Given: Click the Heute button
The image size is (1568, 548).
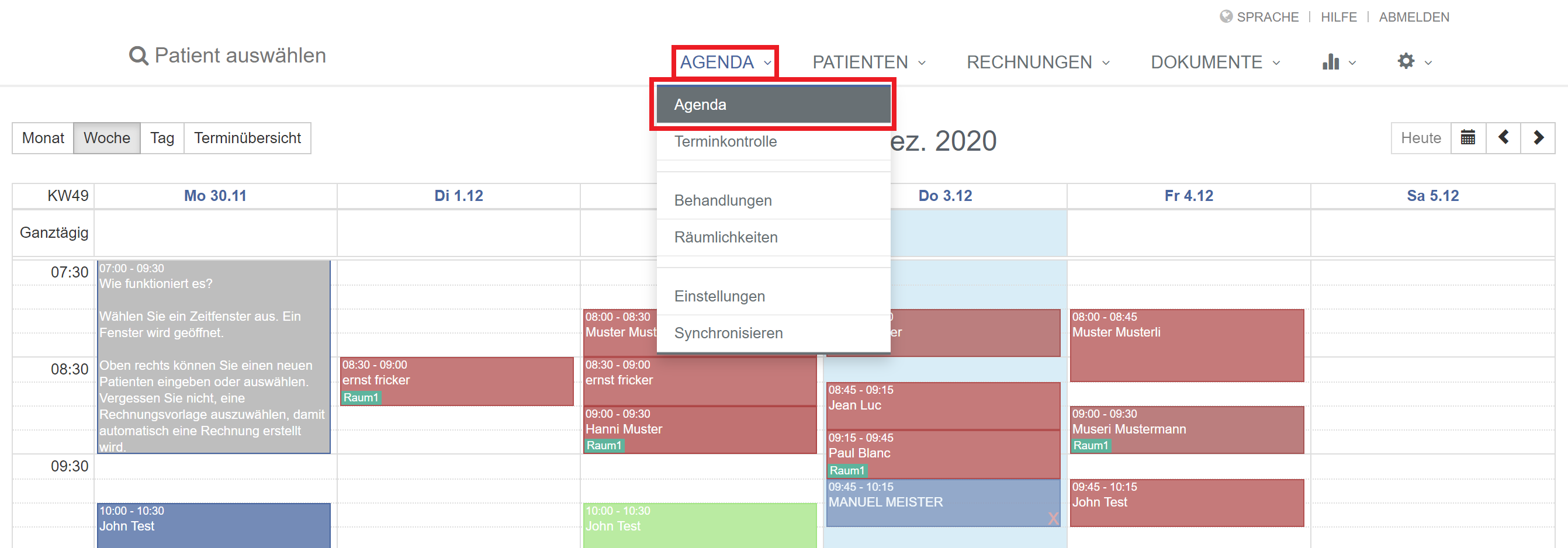Looking at the screenshot, I should (x=1421, y=138).
